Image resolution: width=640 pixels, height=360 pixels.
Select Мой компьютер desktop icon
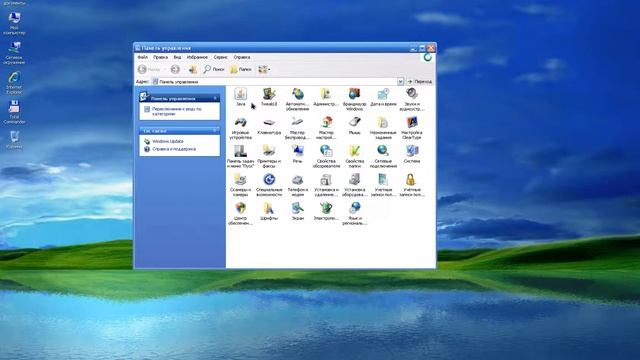14,23
